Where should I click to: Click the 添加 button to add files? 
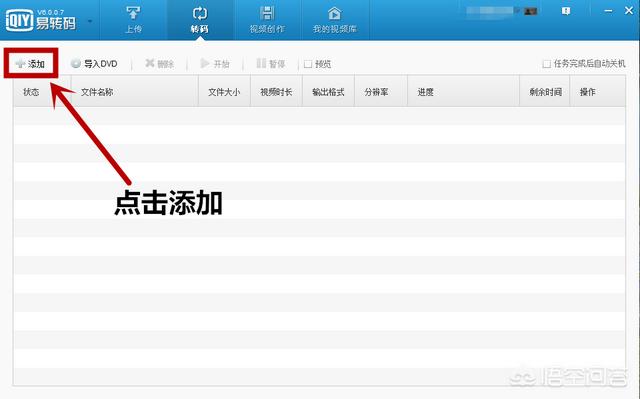(31, 64)
